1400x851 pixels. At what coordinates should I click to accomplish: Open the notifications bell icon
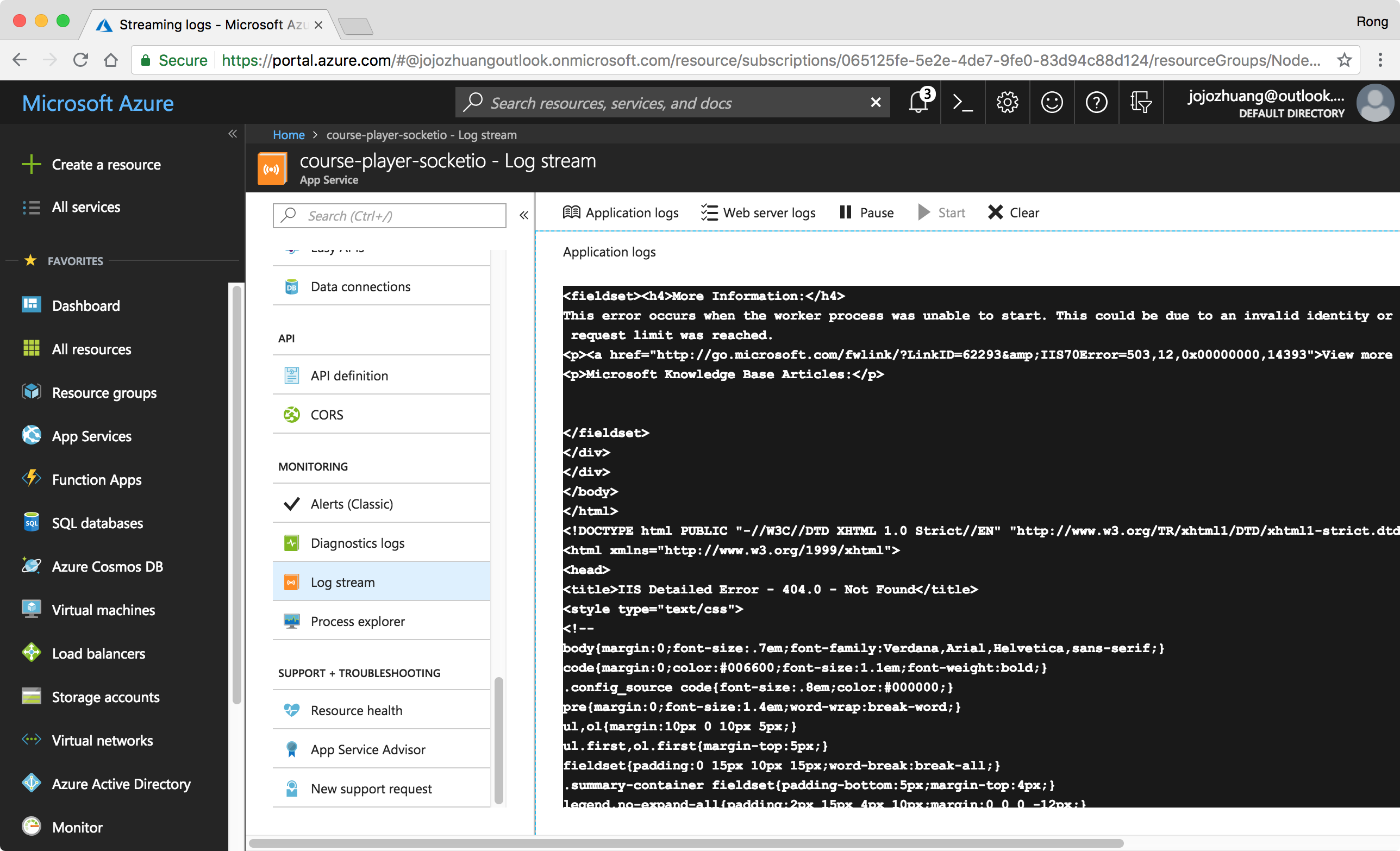(x=918, y=102)
